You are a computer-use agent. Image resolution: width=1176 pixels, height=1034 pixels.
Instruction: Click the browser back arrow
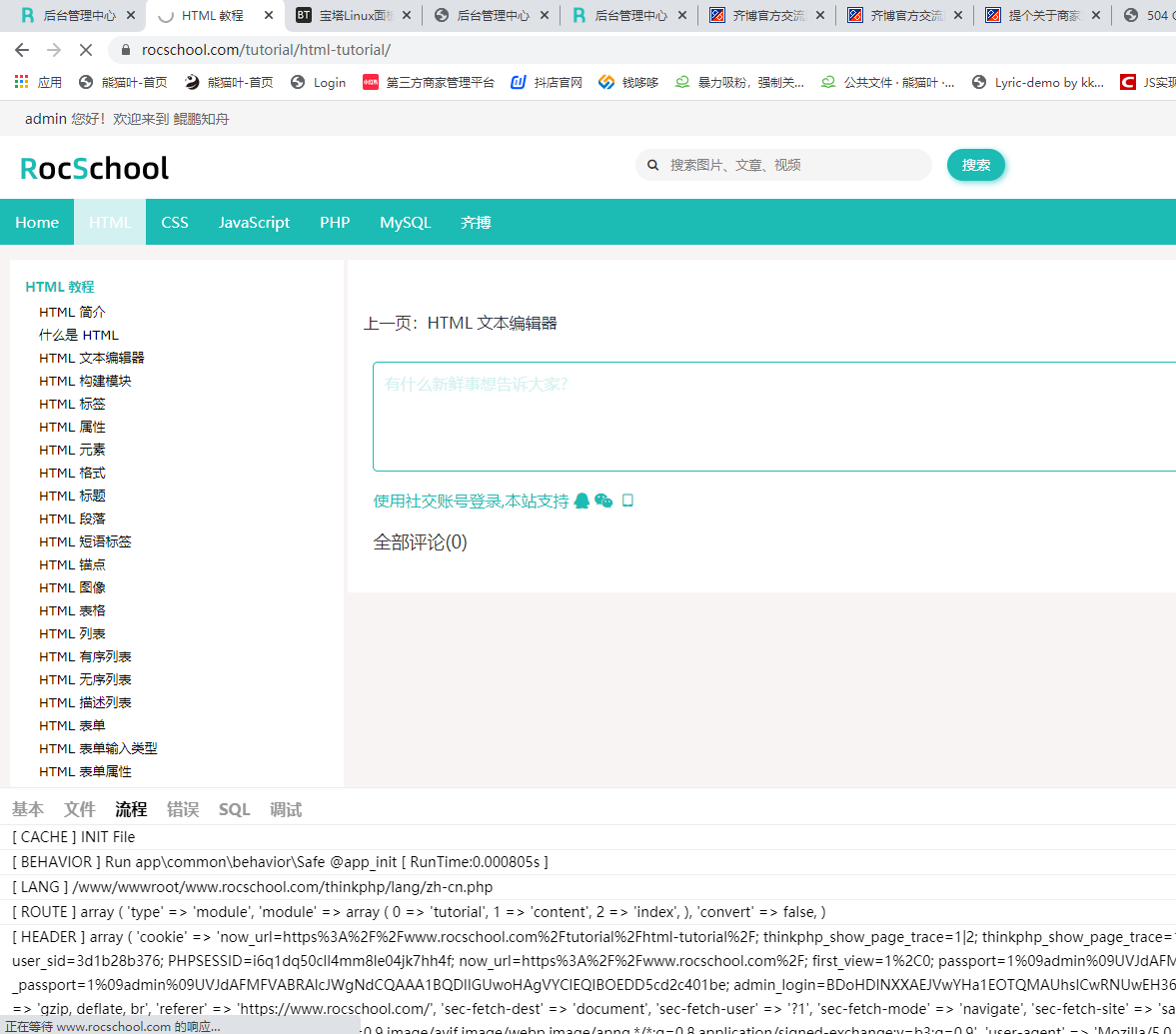(22, 50)
